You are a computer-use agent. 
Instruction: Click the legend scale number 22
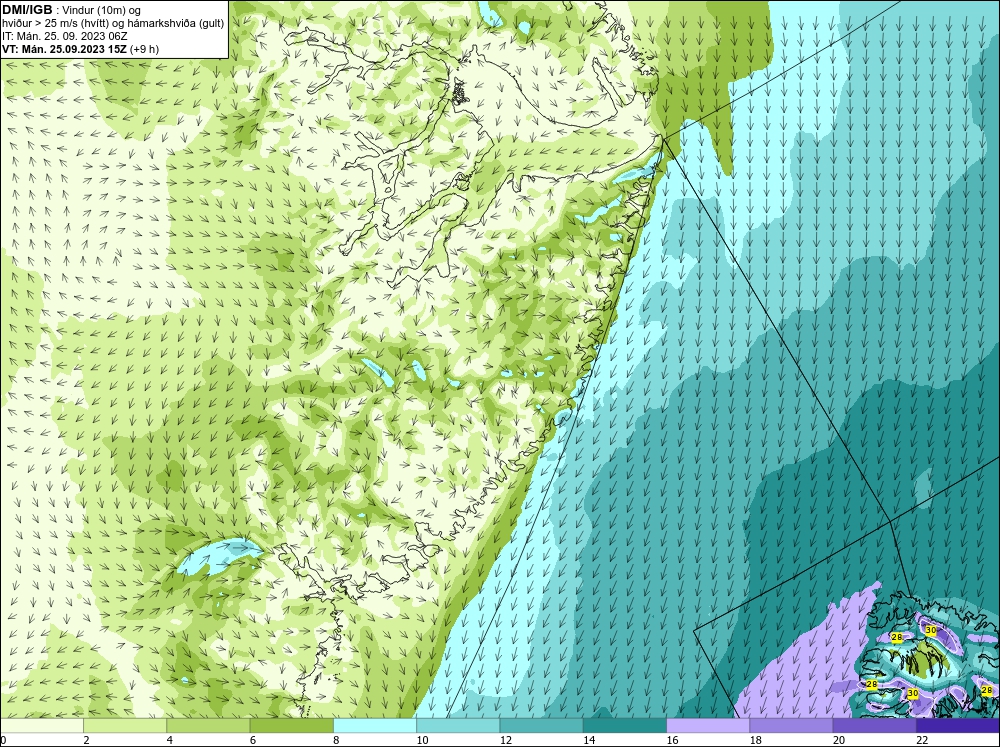[x=922, y=740]
